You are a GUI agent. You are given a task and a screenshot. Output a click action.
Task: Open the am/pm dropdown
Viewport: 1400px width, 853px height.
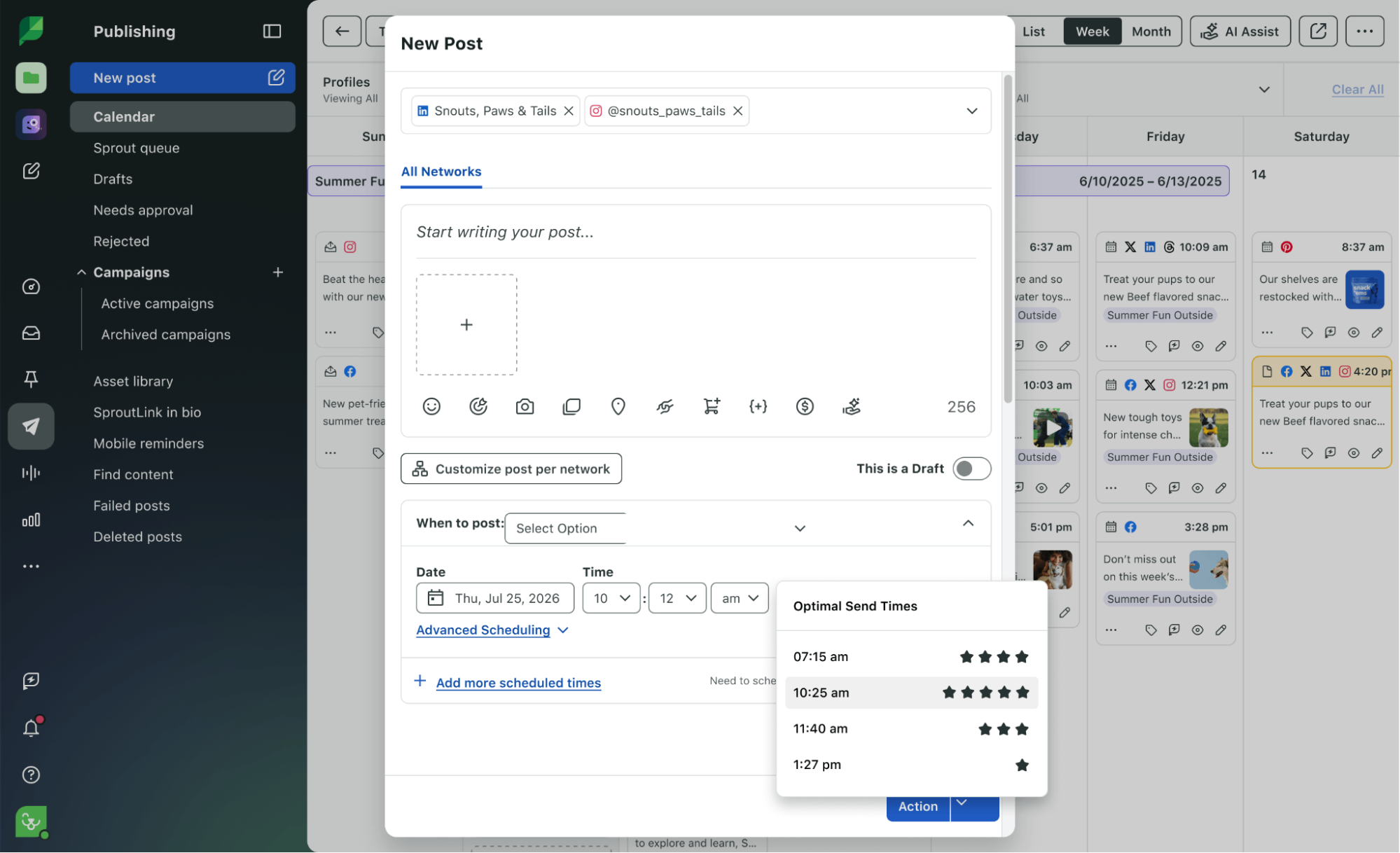739,598
